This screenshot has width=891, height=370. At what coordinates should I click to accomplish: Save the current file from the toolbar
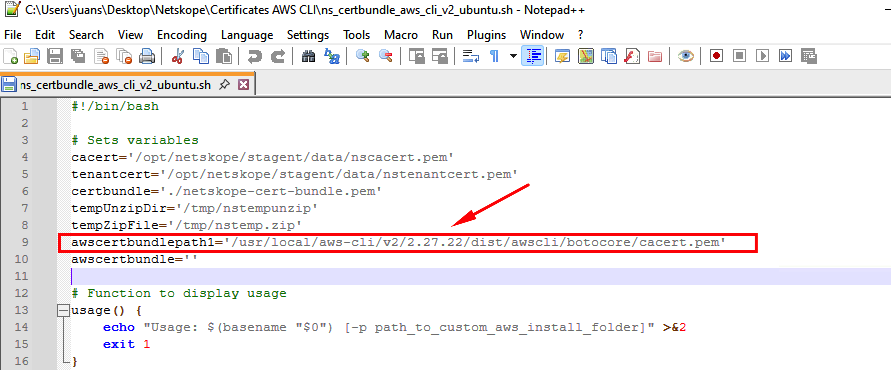coord(54,56)
